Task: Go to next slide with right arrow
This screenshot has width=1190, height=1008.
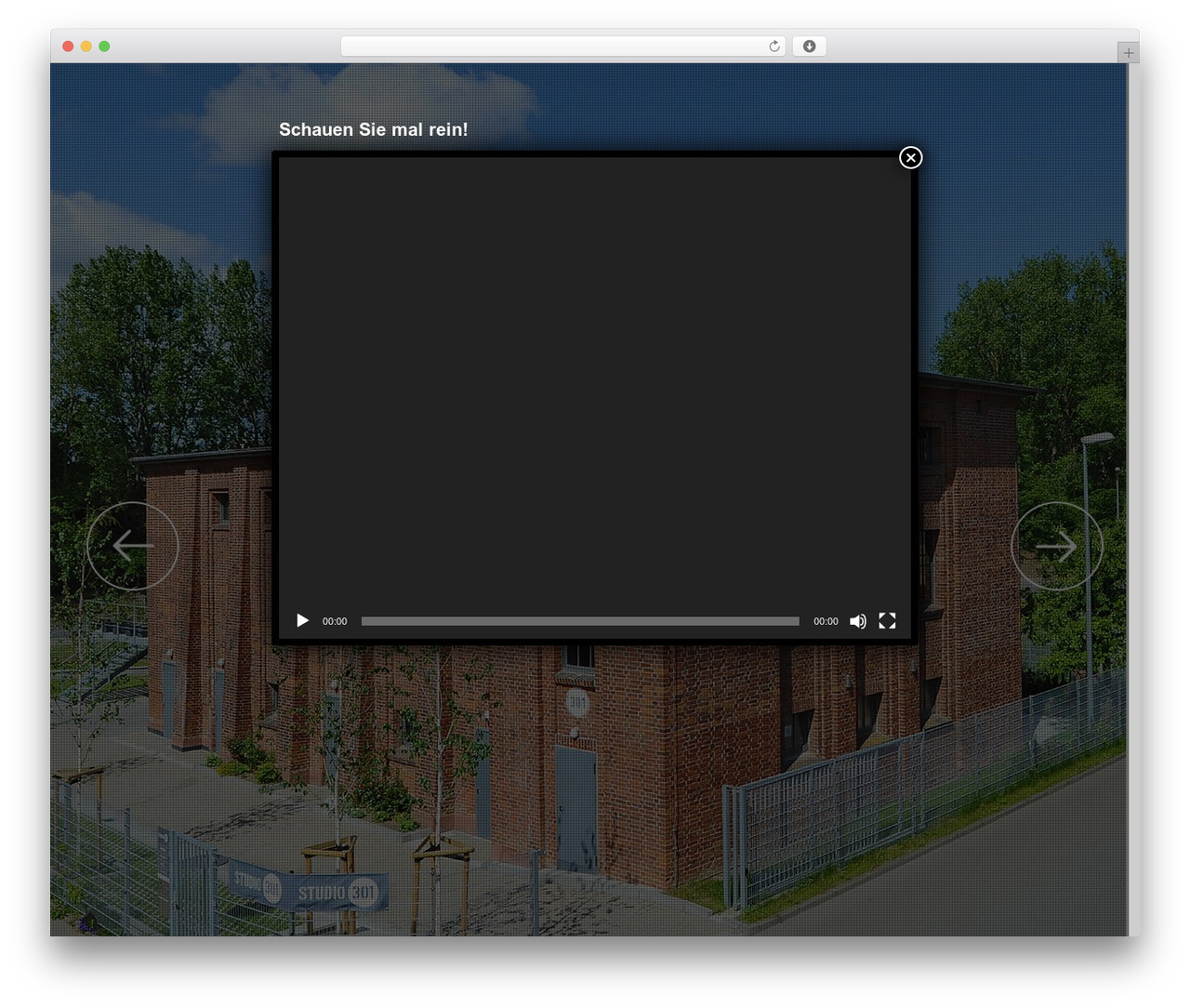Action: (x=1057, y=546)
